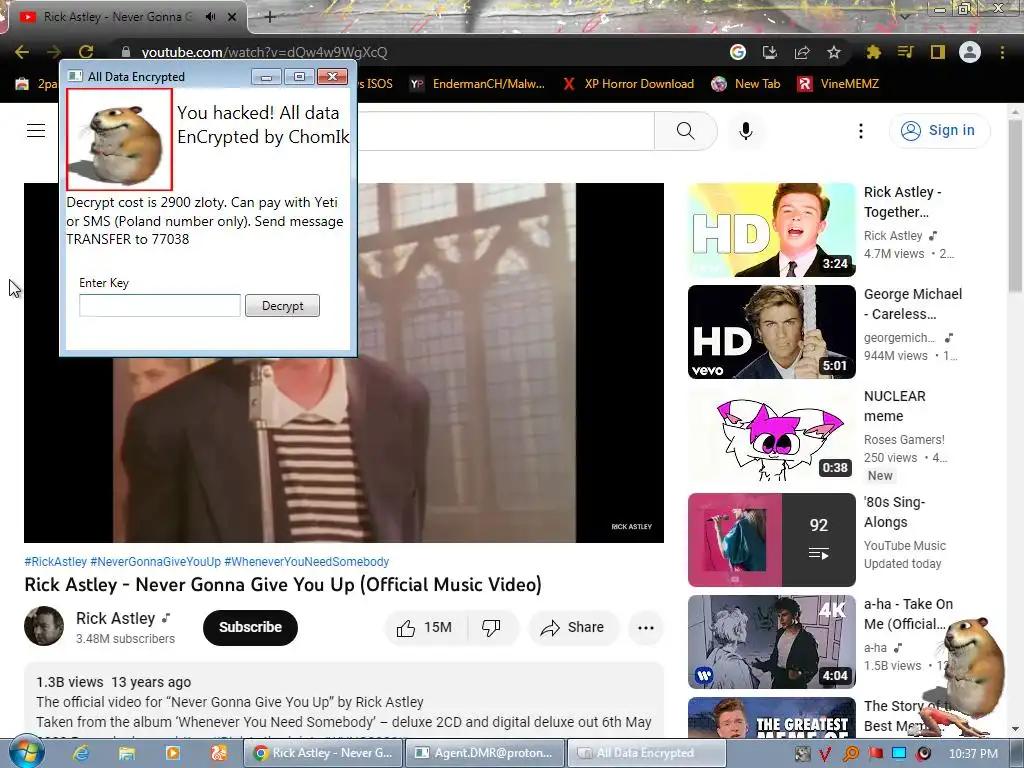1024x768 pixels.
Task: Click the Share button below video
Action: click(573, 628)
